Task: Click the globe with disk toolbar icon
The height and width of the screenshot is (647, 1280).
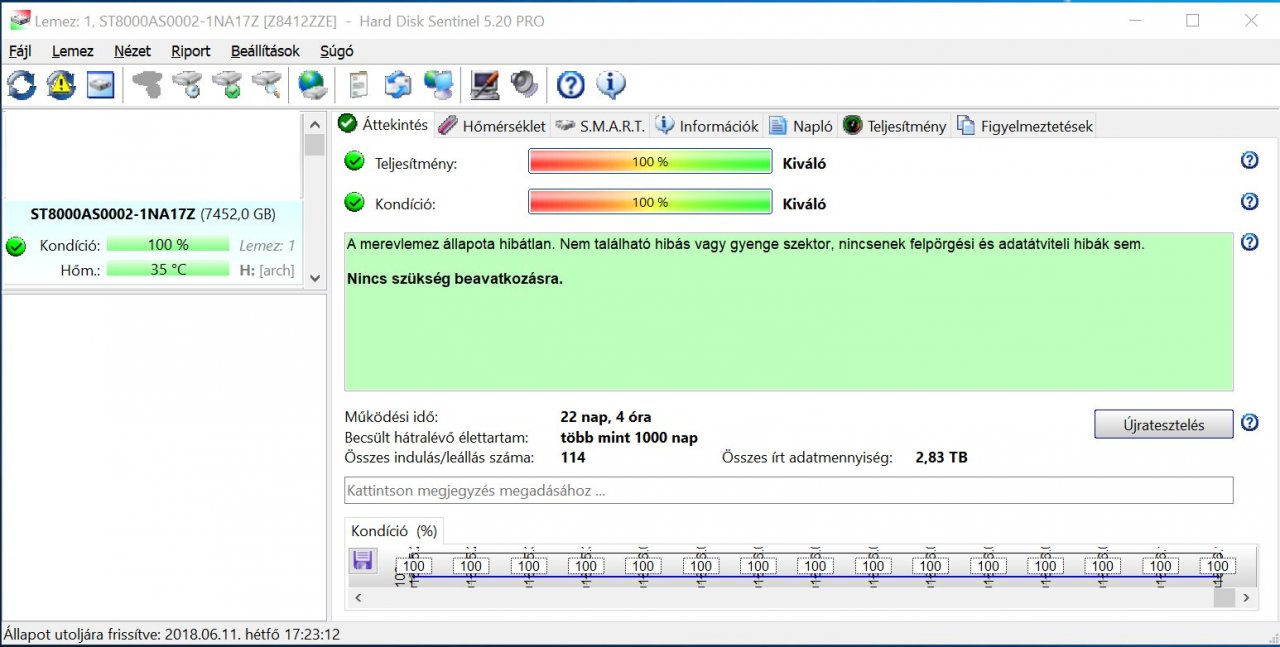Action: (312, 85)
